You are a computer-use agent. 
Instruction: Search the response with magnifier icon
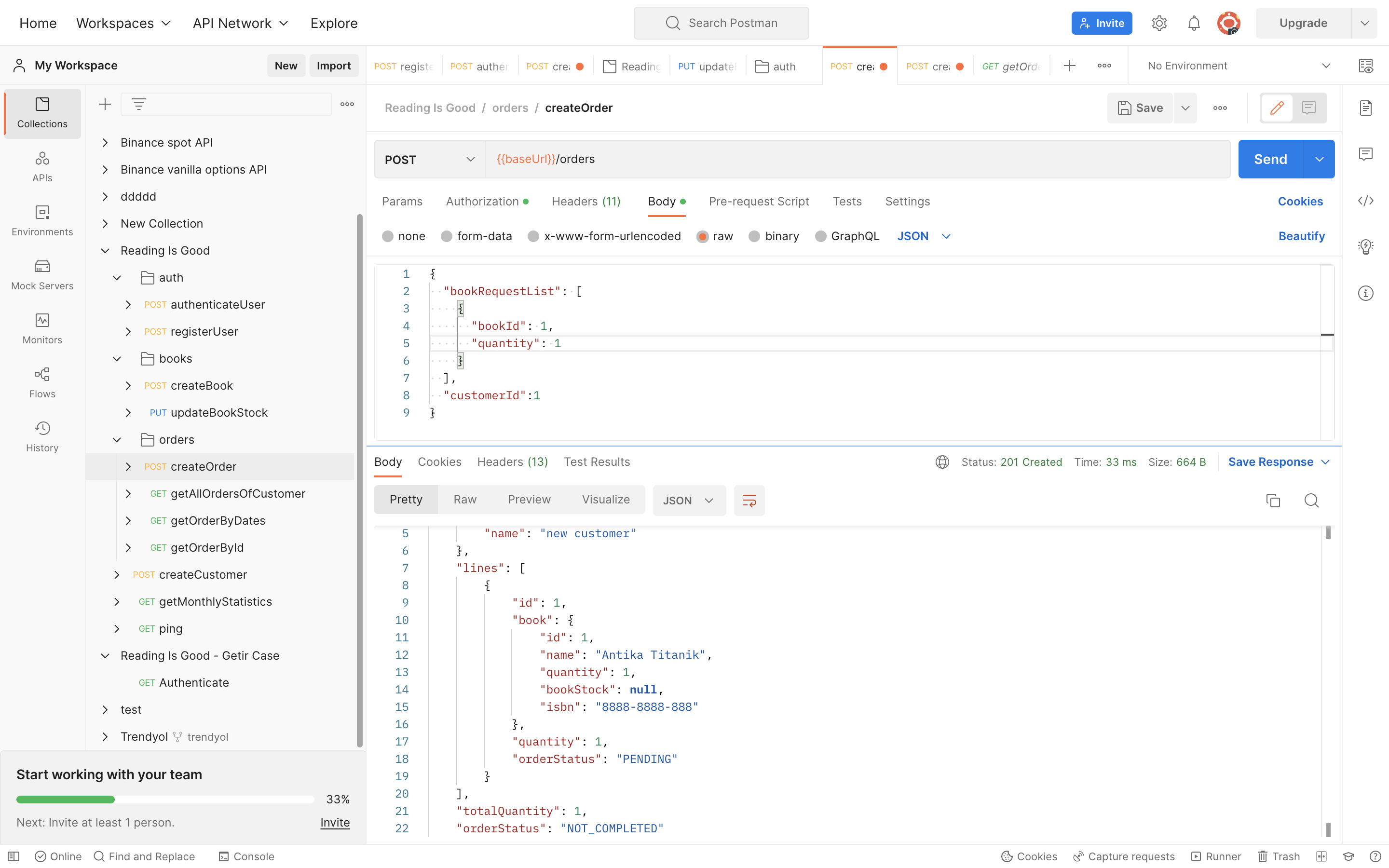1311,501
